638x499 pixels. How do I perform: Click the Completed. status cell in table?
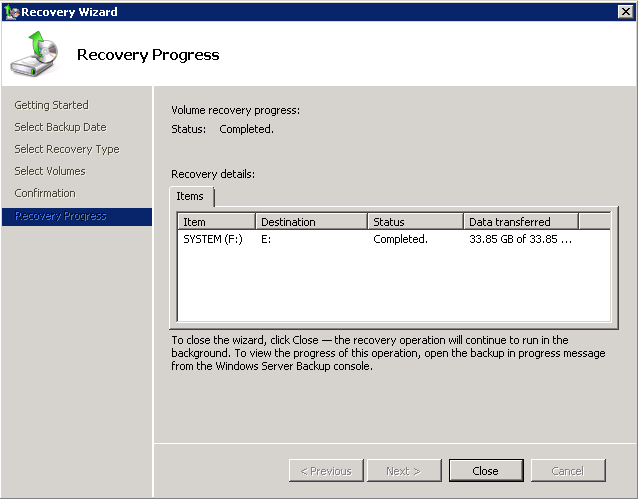pos(400,239)
